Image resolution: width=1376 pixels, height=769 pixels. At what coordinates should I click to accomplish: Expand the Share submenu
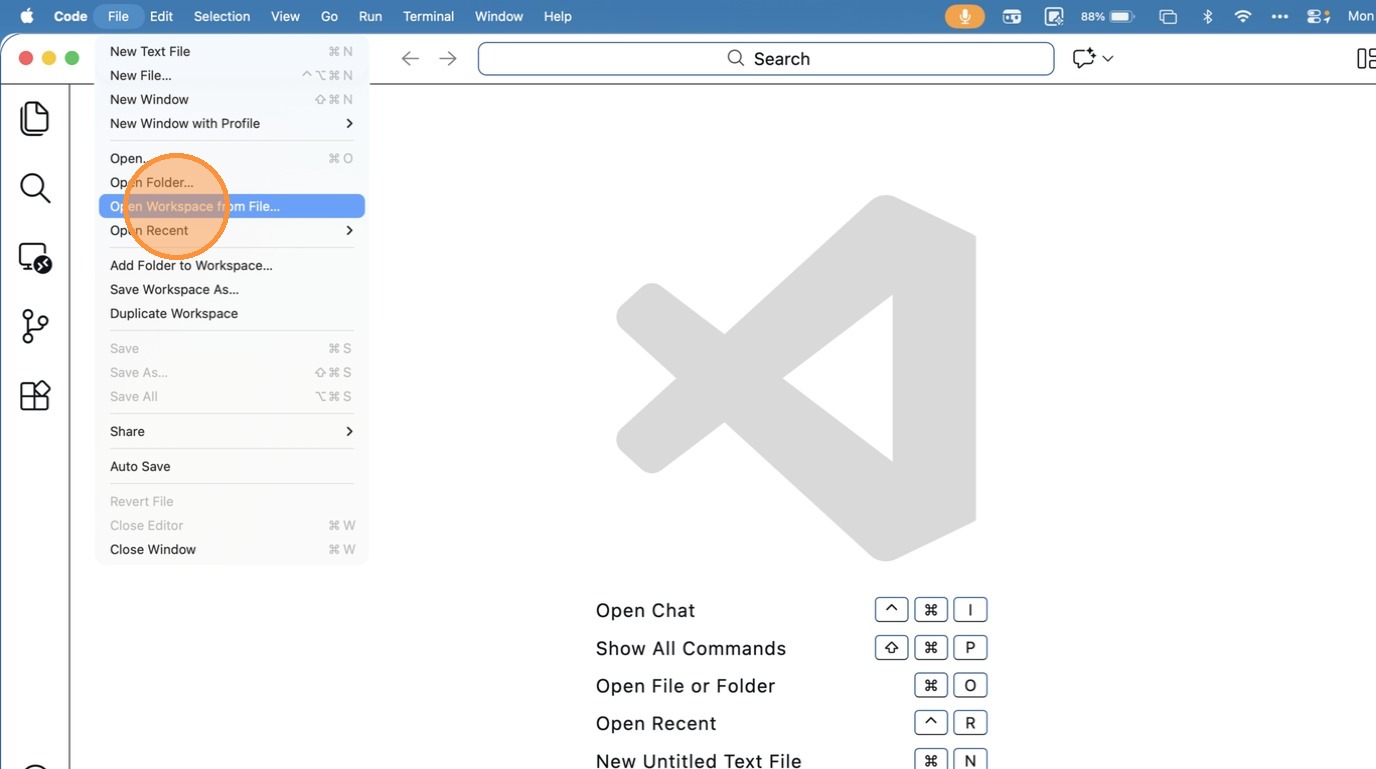click(232, 431)
